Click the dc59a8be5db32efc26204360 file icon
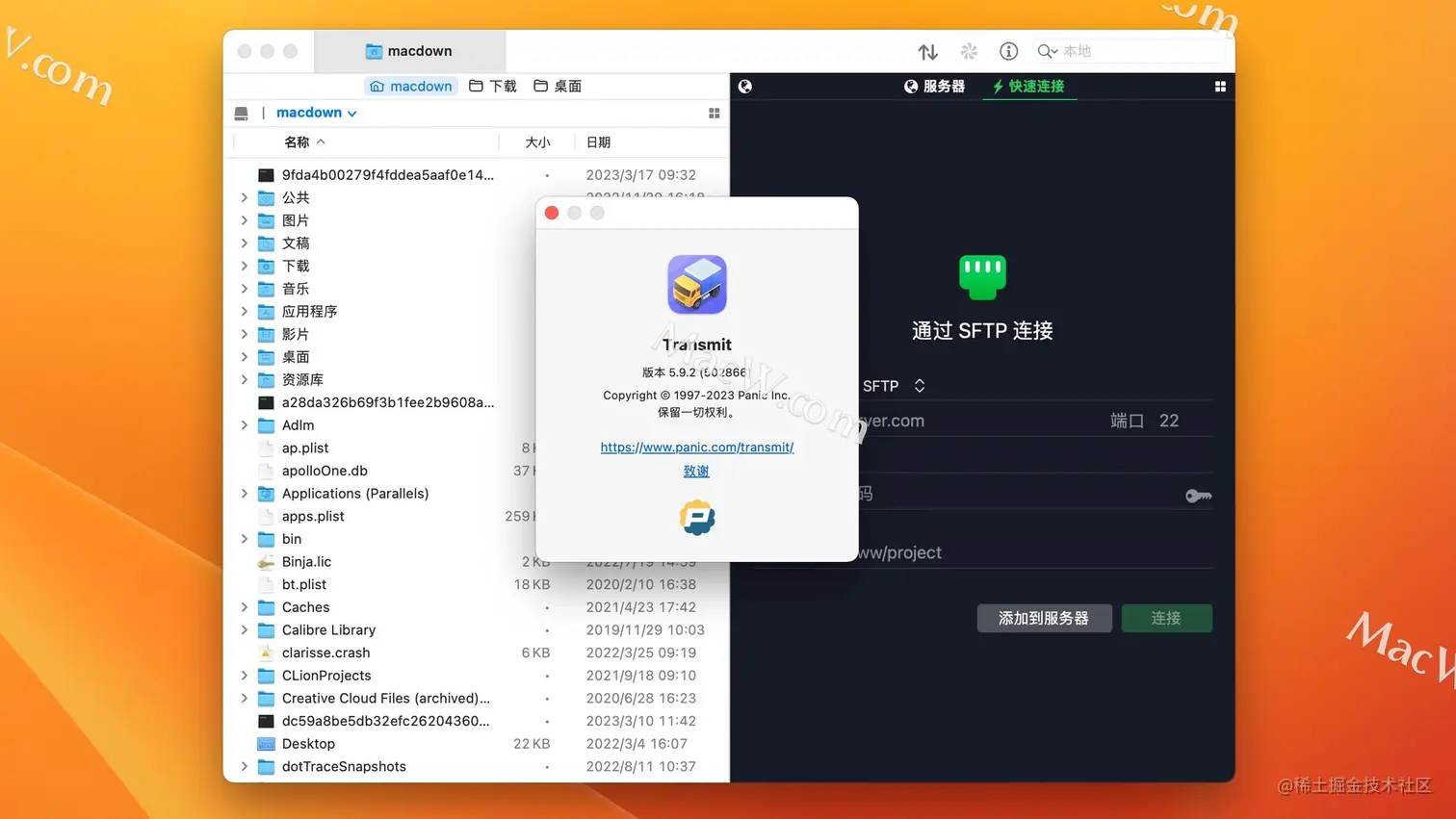1456x819 pixels. click(x=267, y=721)
